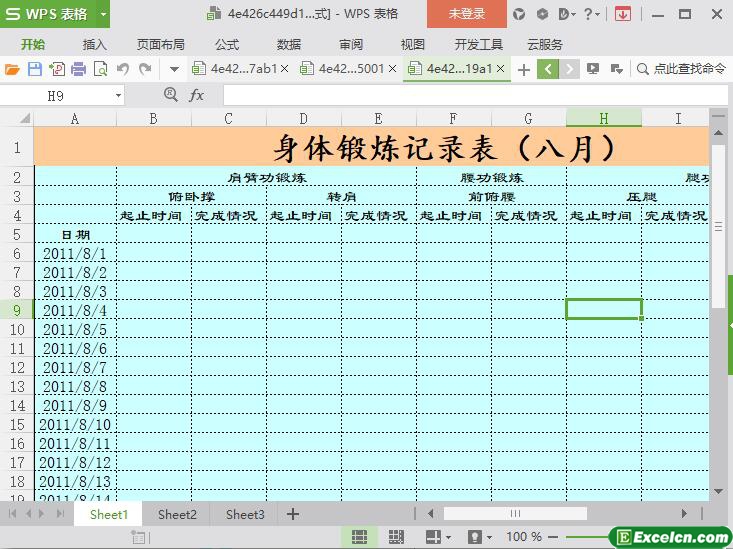Screen dimensions: 733x549
Task: Click the vertical scrollbar down arrow
Action: 719,491
